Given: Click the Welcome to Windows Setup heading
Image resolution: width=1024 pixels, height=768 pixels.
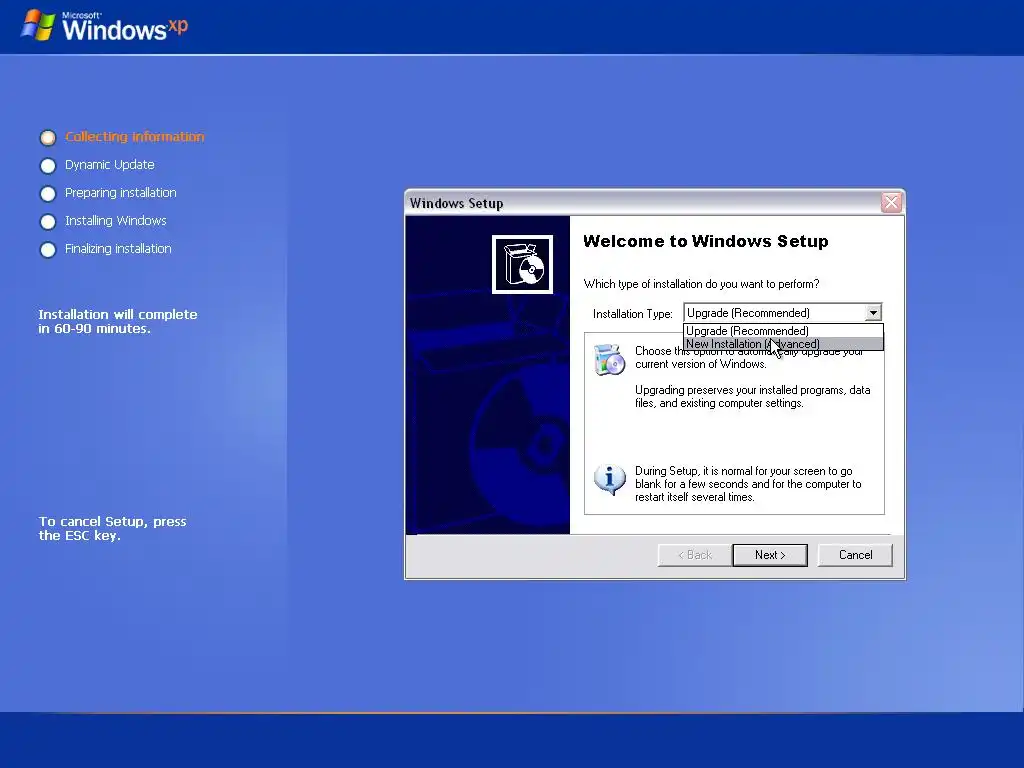Looking at the screenshot, I should click(706, 241).
